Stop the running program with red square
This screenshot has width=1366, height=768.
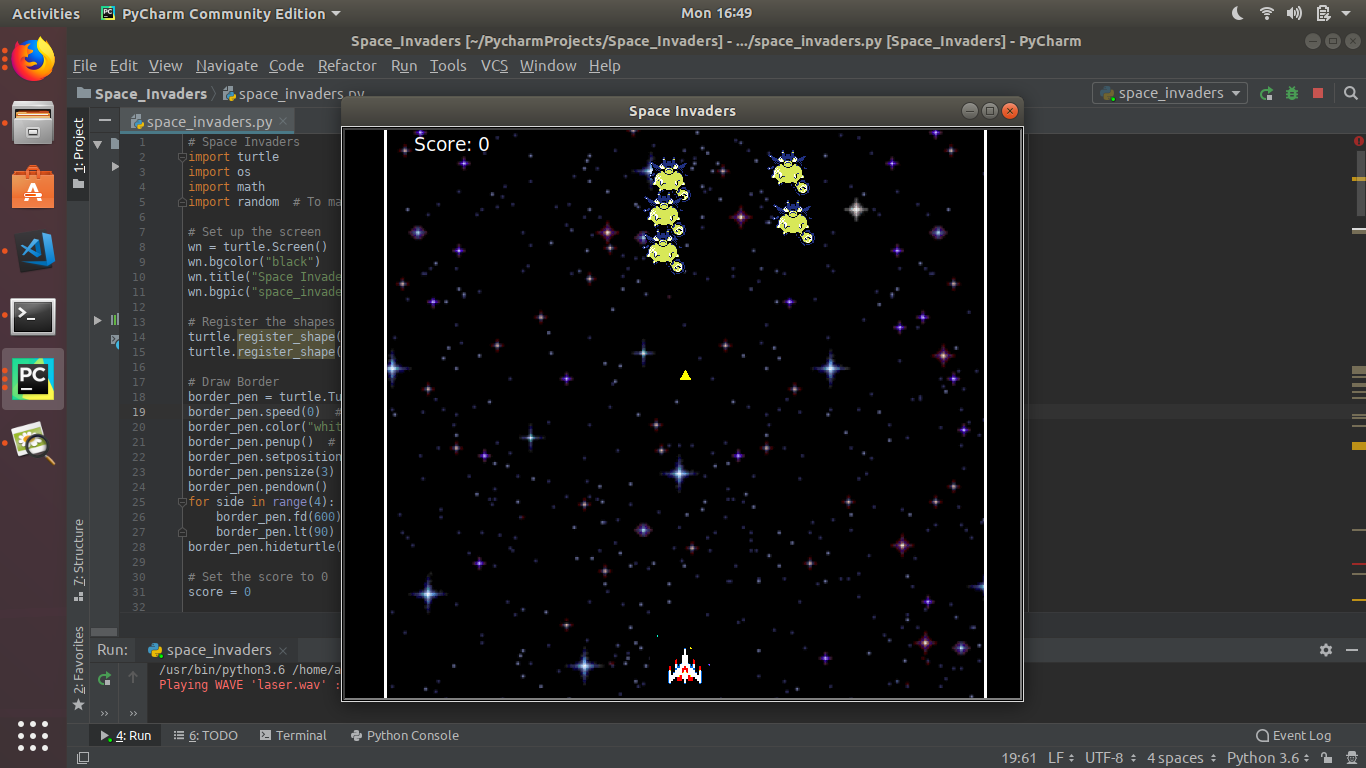(1318, 93)
